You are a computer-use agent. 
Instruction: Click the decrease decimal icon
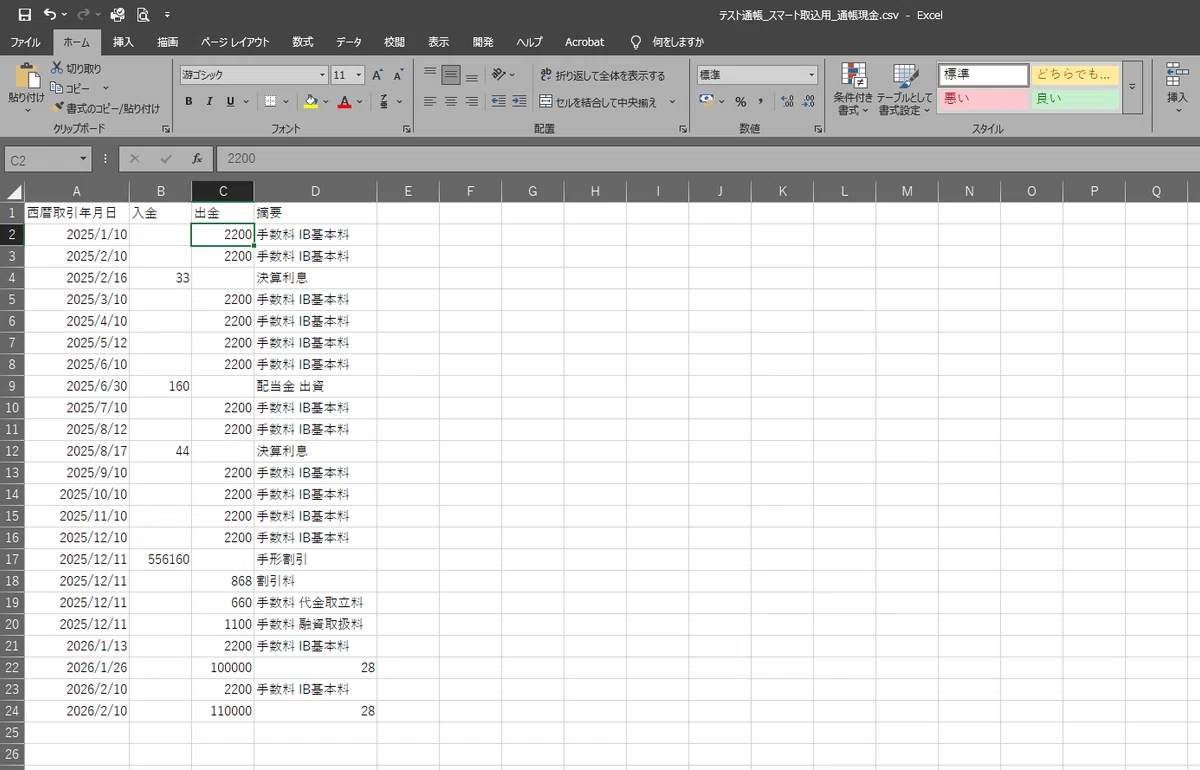pyautogui.click(x=808, y=101)
